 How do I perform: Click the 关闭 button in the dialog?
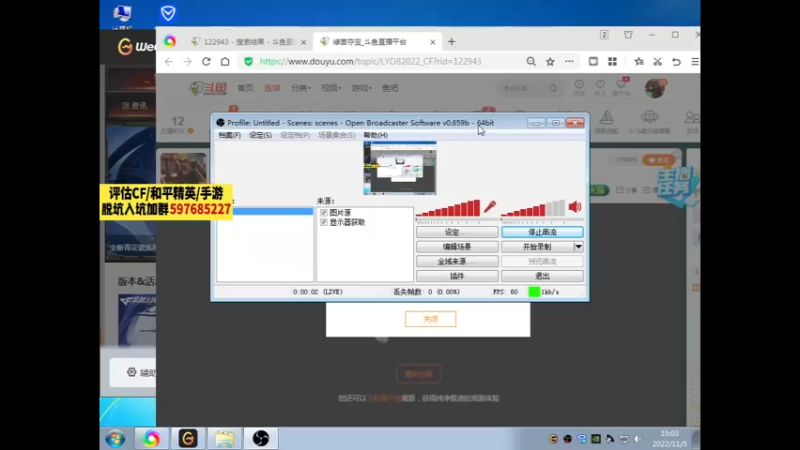(x=431, y=319)
